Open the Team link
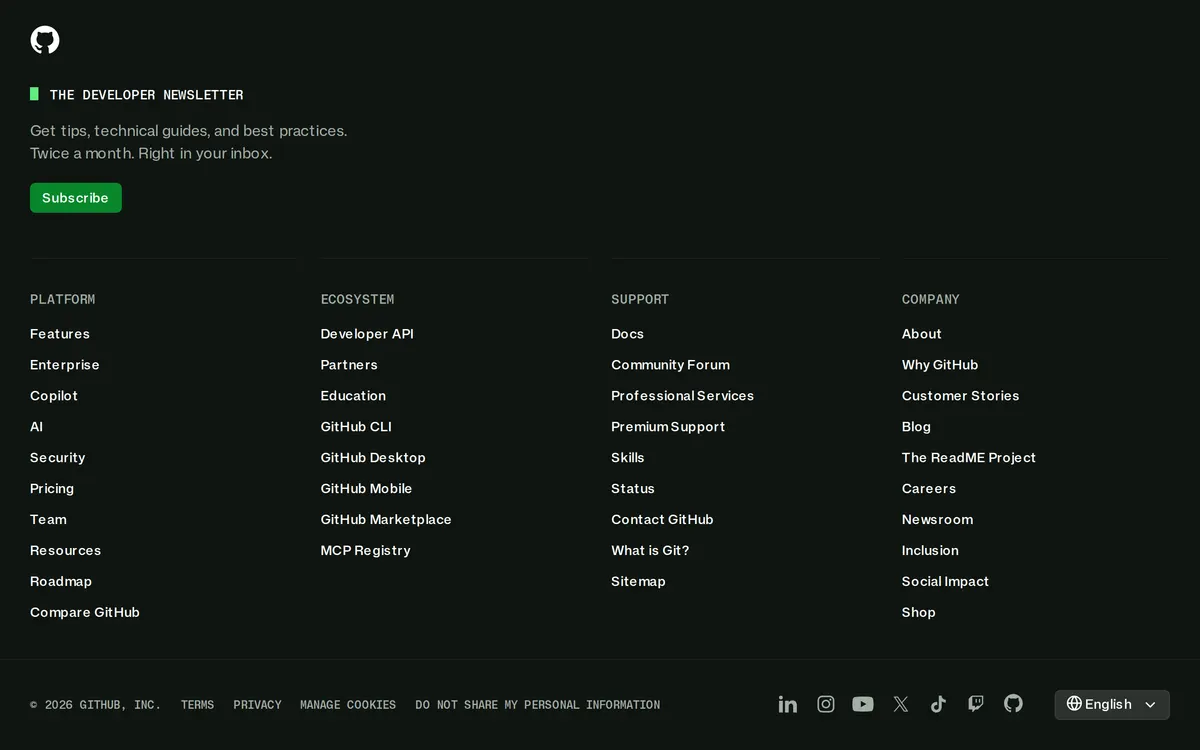The width and height of the screenshot is (1200, 750). coord(48,520)
